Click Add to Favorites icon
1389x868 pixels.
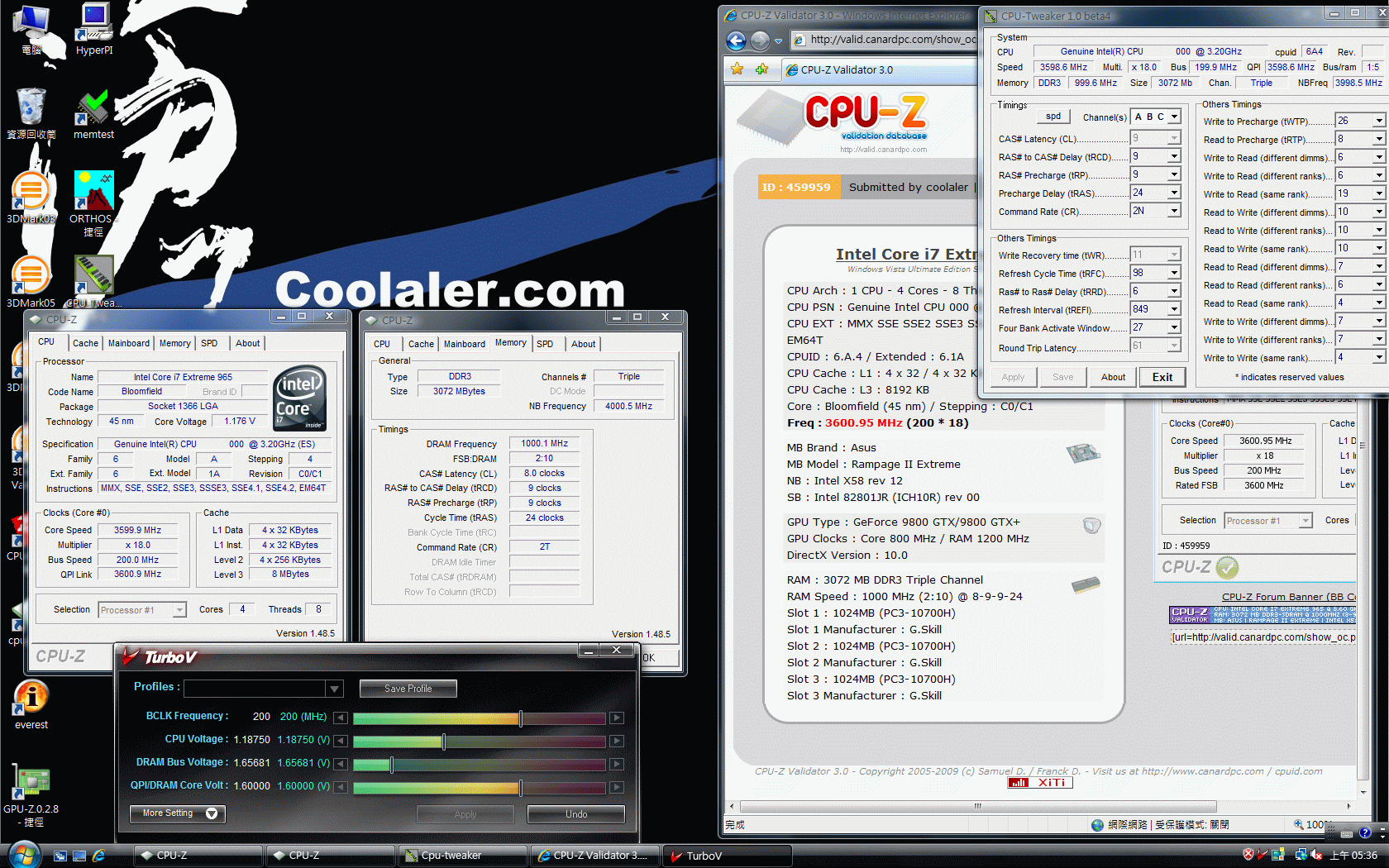[761, 69]
